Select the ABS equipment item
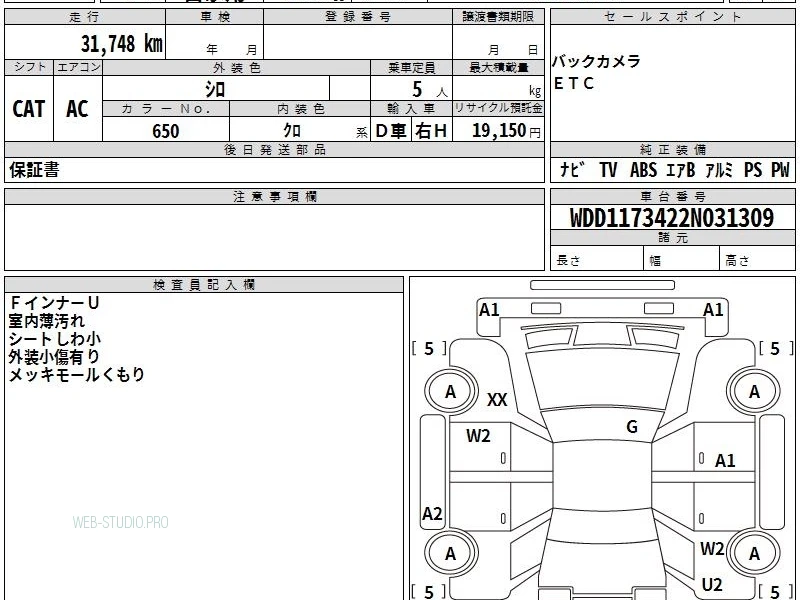The image size is (800, 600). pyautogui.click(x=643, y=169)
